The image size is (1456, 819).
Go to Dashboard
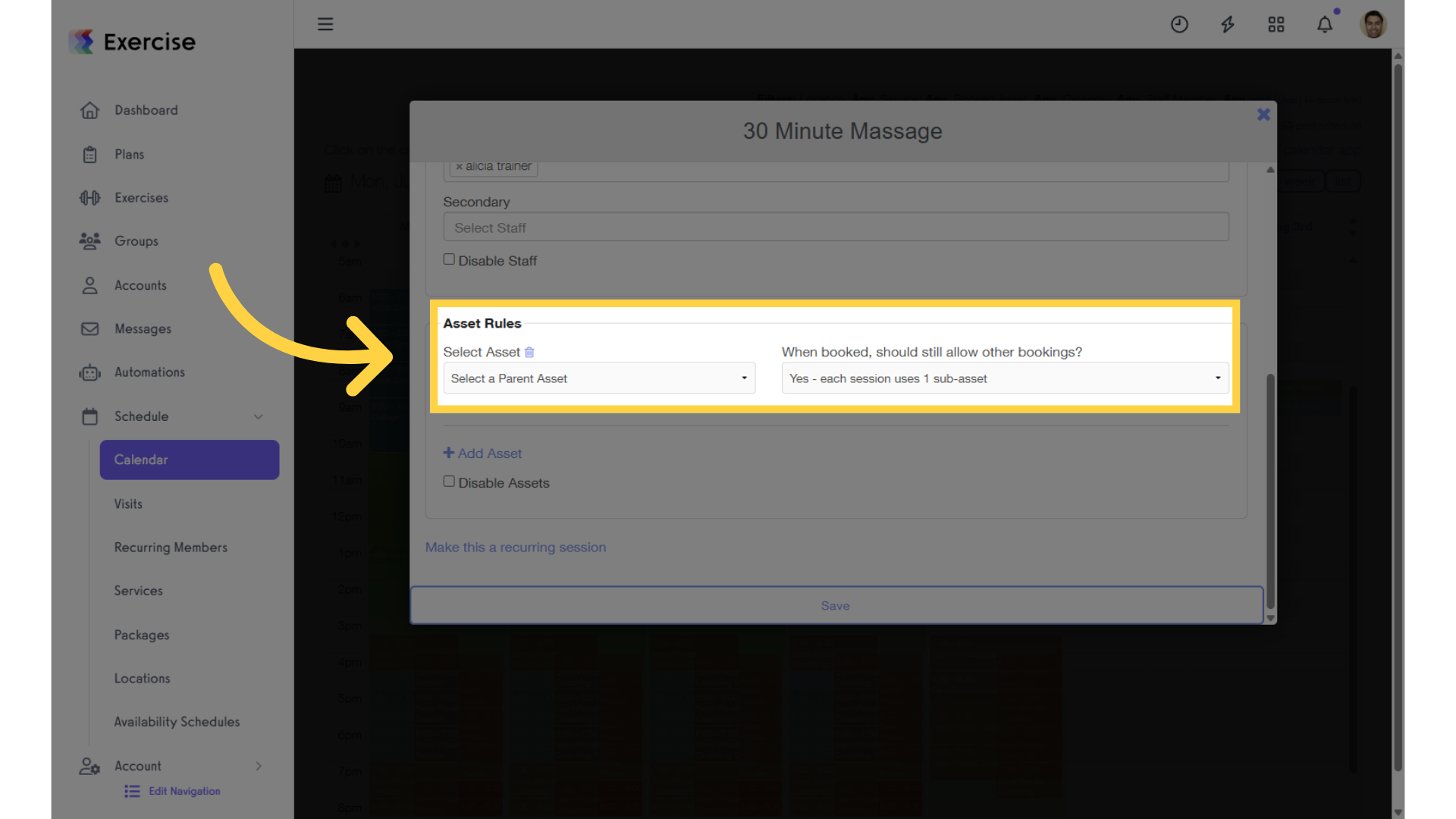pyautogui.click(x=146, y=111)
